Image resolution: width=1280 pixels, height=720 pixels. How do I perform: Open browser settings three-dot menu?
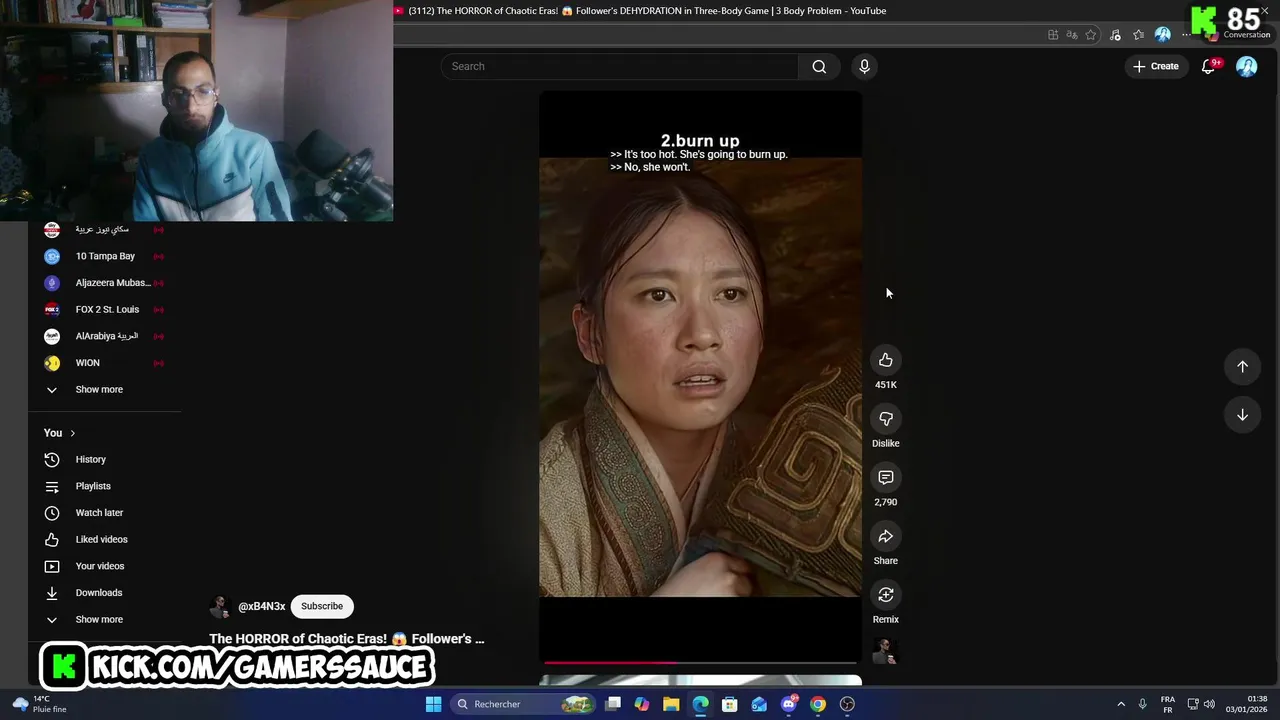[x=1186, y=35]
